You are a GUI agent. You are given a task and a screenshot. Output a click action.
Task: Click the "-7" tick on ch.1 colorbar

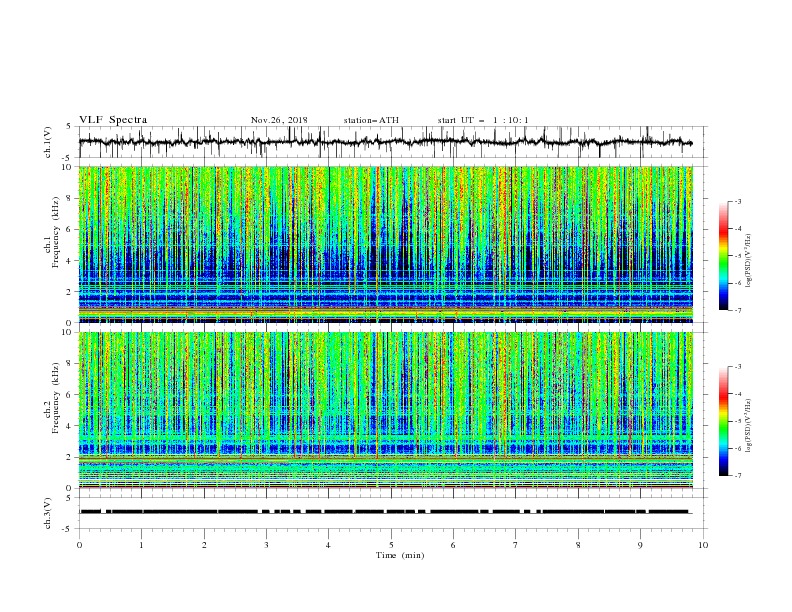click(x=737, y=310)
